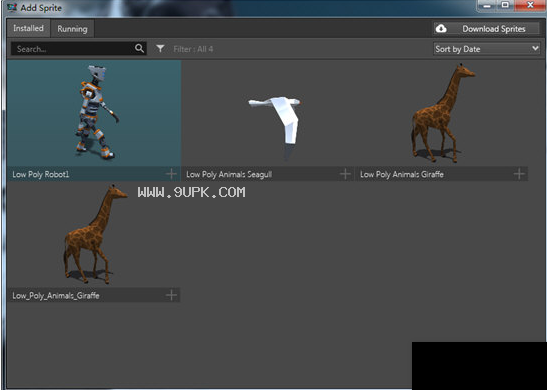Click the Low Poly Animals Giraffe label
This screenshot has height=390, width=547.
pos(402,174)
